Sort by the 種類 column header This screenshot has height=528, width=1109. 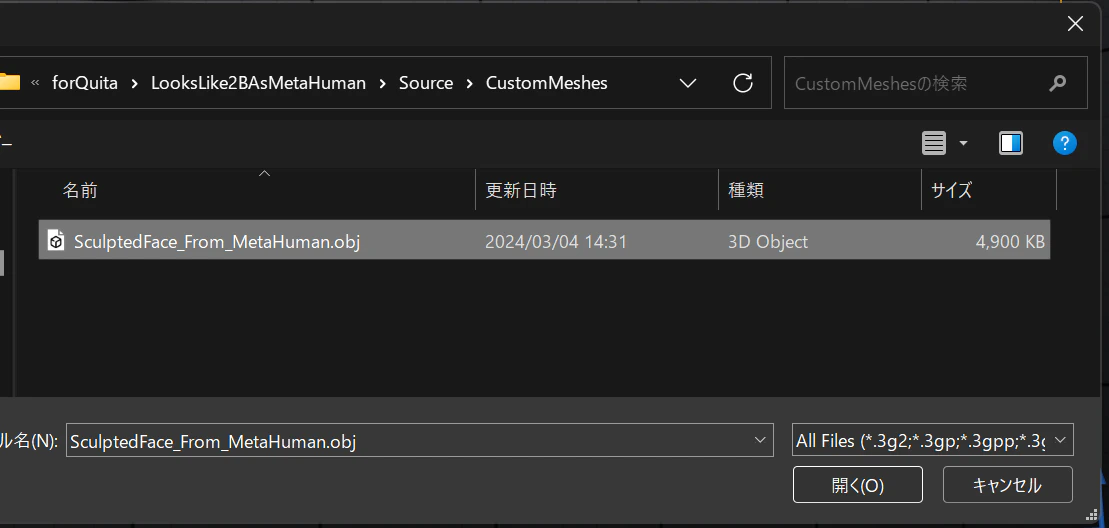[820, 190]
